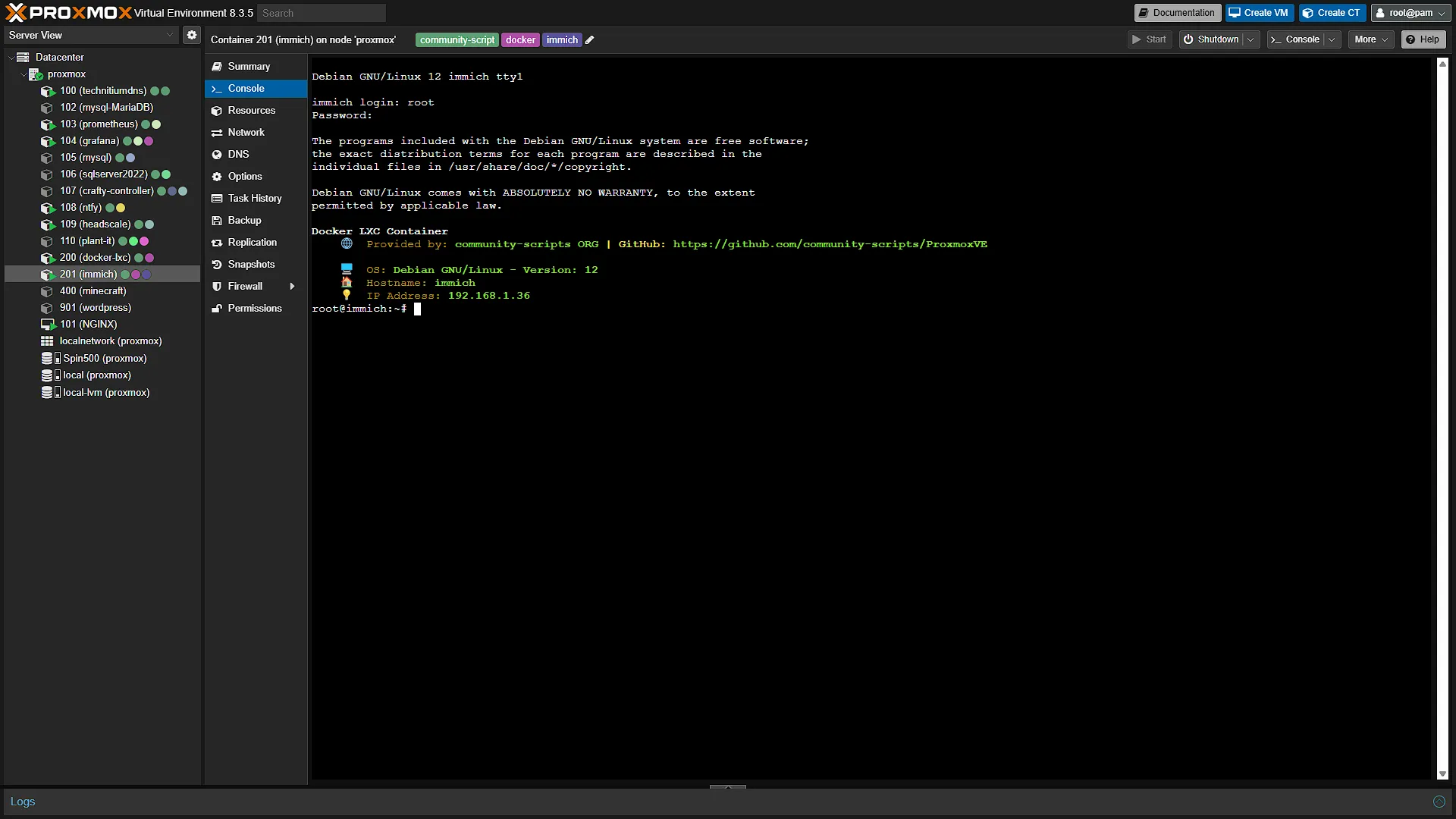The height and width of the screenshot is (819, 1456).
Task: Click the console scrollbar down arrow
Action: point(1442,774)
